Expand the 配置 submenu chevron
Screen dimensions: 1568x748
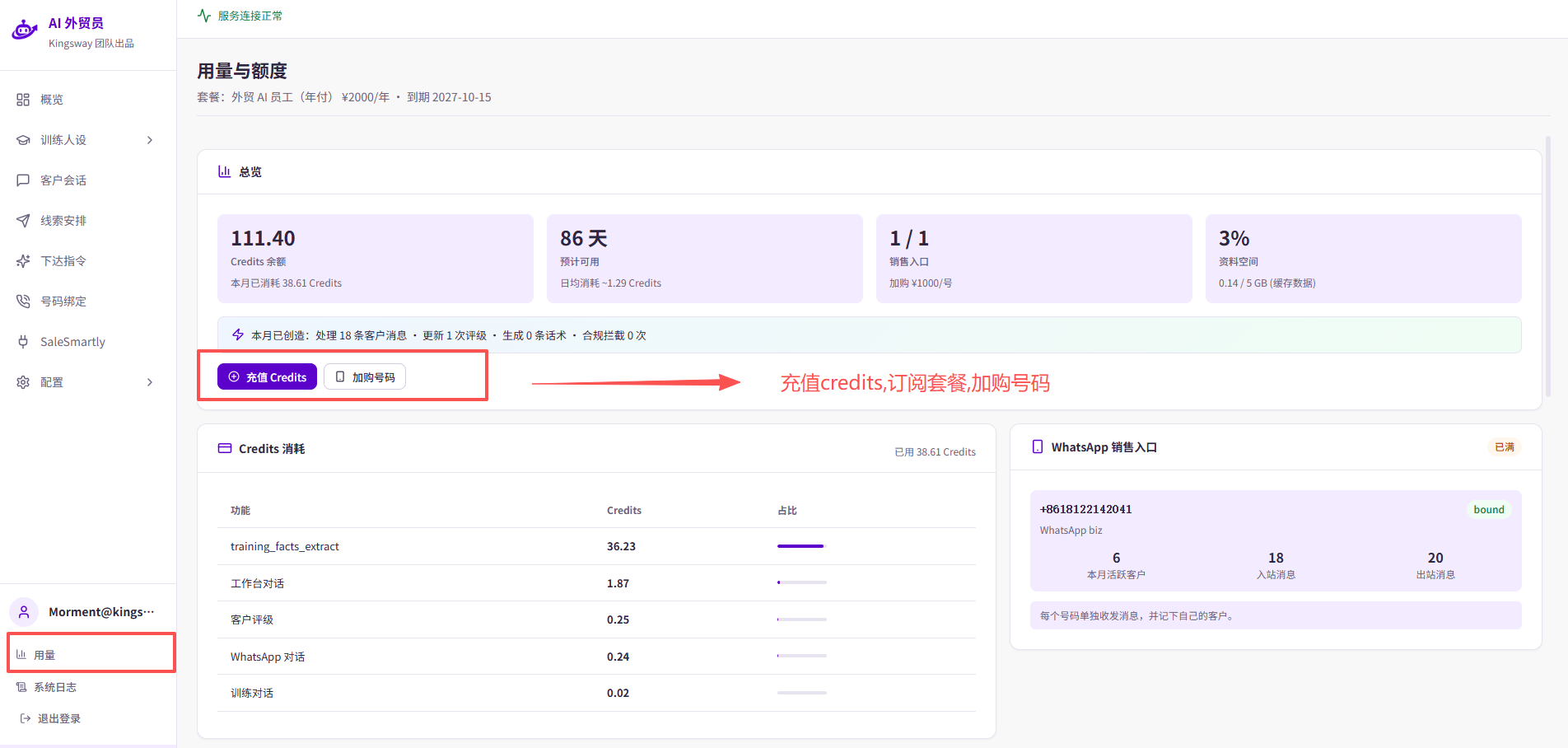(150, 382)
